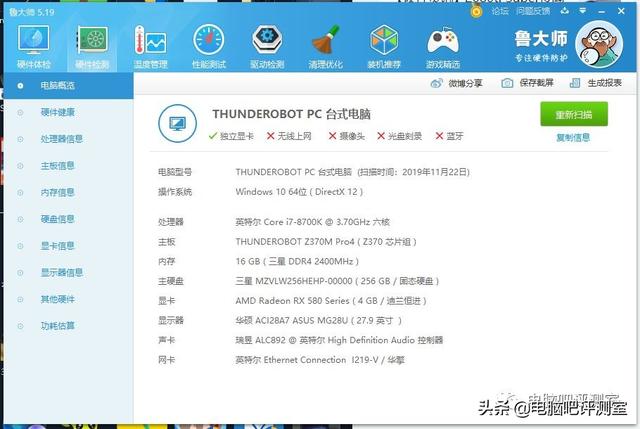Click the Ethernet Connection I219-V value
Image resolution: width=640 pixels, height=429 pixels.
(x=320, y=360)
